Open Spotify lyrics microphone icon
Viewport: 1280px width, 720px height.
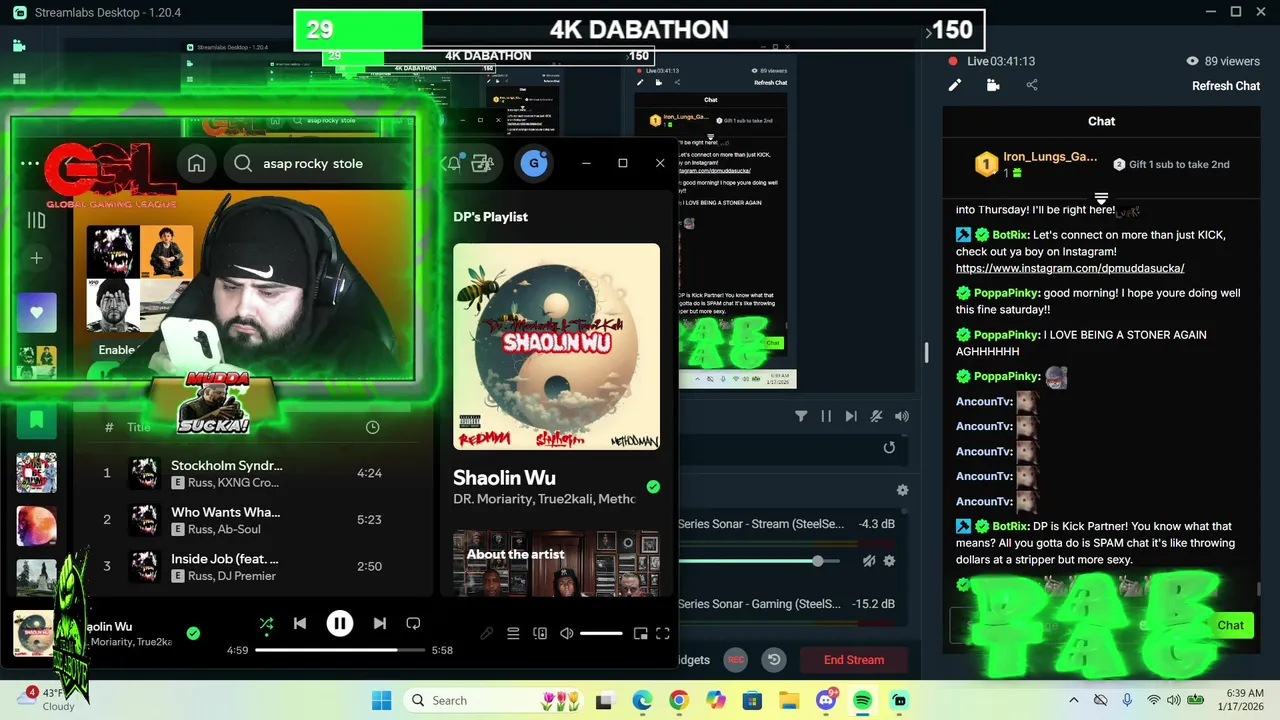487,633
